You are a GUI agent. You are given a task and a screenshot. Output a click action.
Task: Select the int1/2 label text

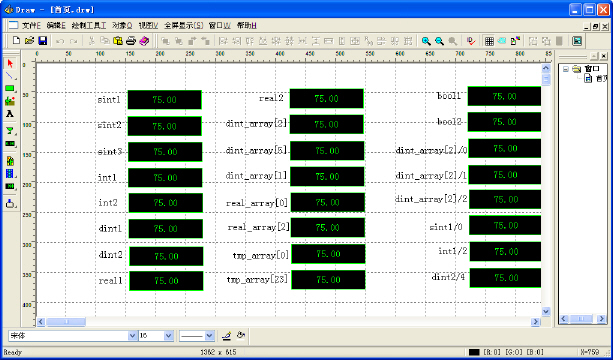[x=453, y=251]
